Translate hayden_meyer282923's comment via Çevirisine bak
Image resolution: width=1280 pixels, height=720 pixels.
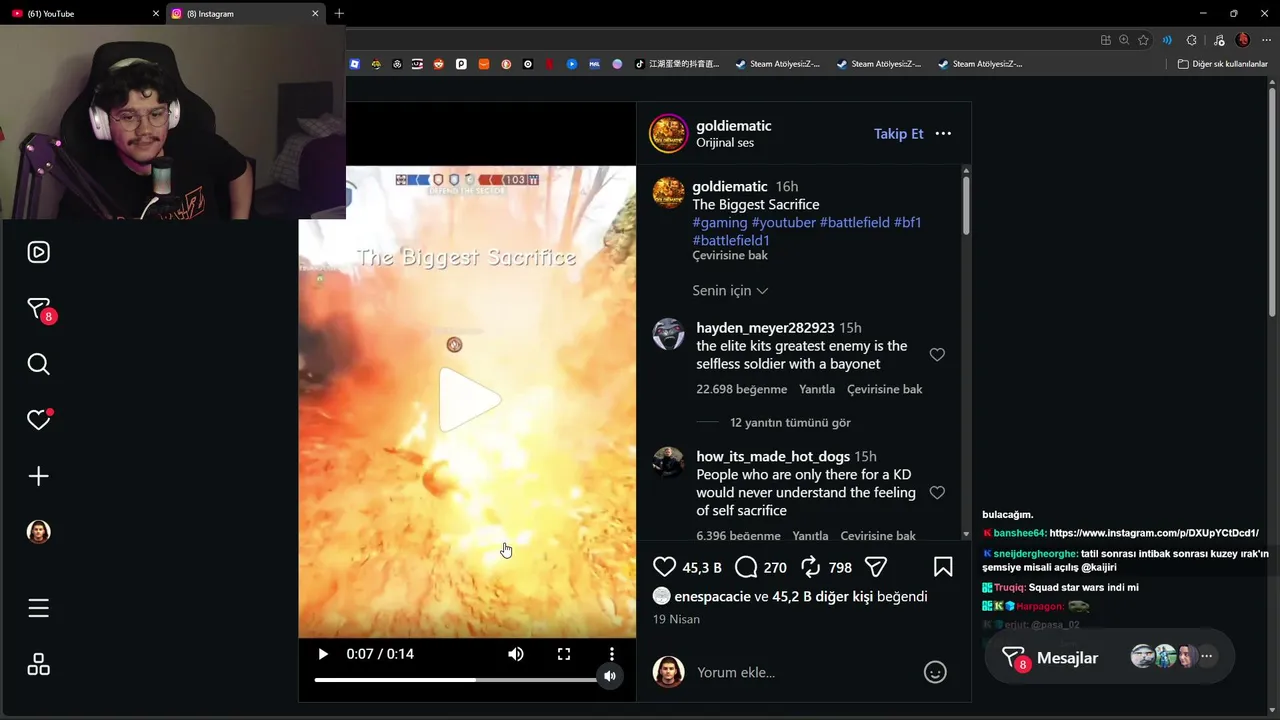(x=885, y=389)
